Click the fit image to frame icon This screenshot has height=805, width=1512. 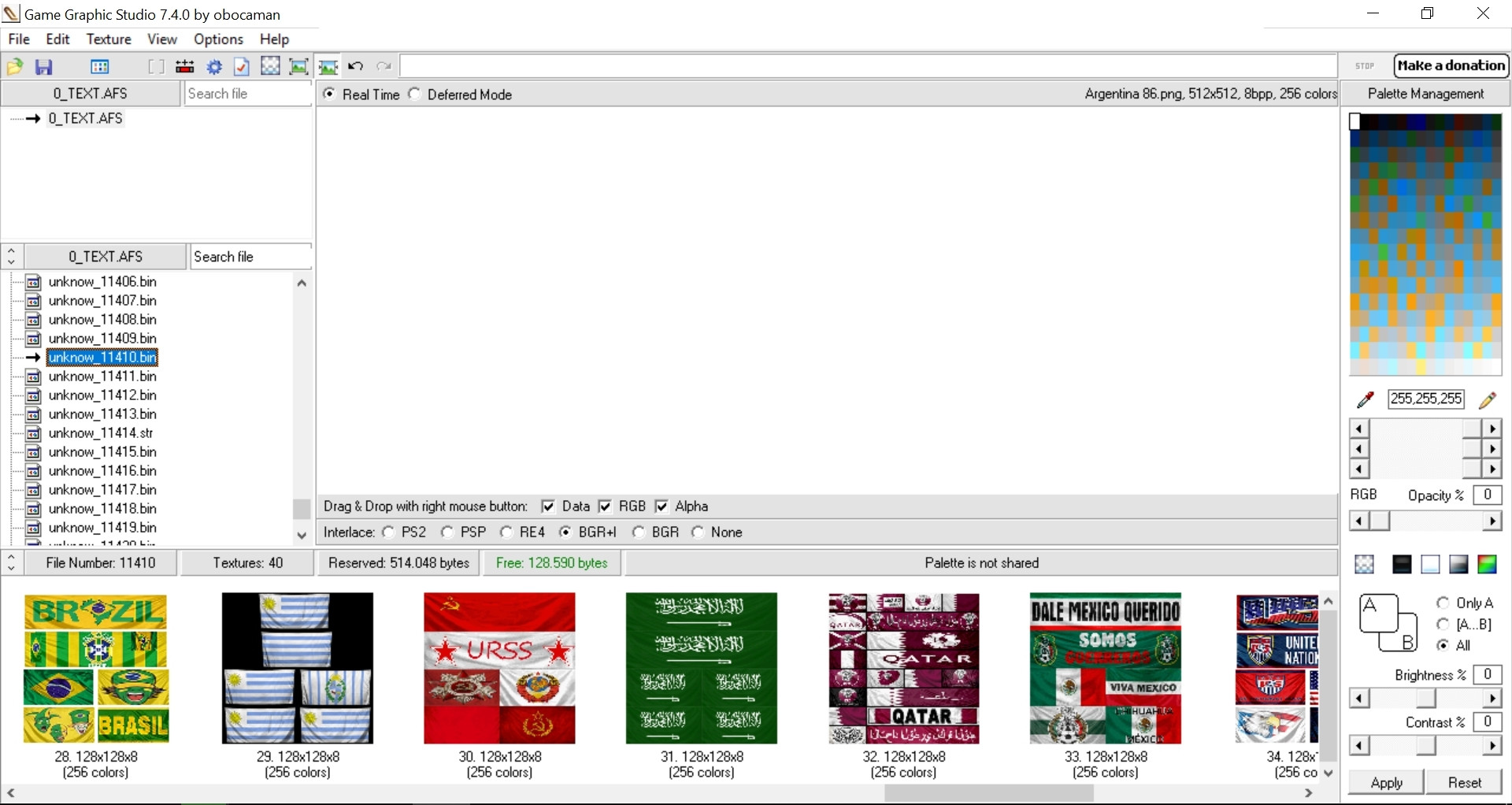pos(299,67)
